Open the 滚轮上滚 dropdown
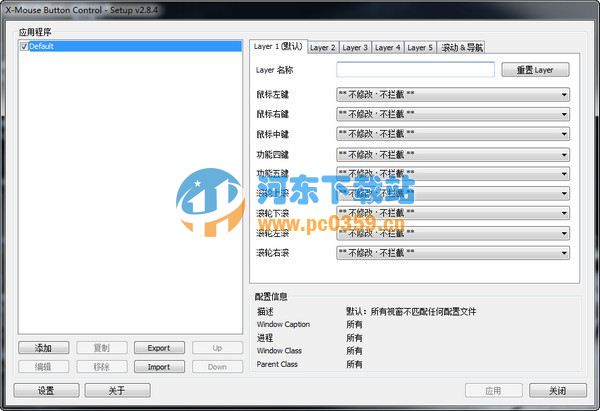The width and height of the screenshot is (600, 411). tap(453, 193)
